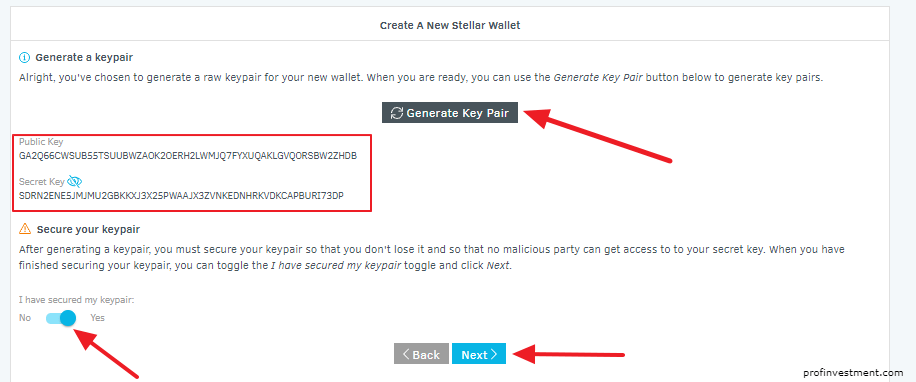The image size is (916, 382).
Task: Click the warning triangle beside Secure your keypair
Action: click(x=25, y=228)
